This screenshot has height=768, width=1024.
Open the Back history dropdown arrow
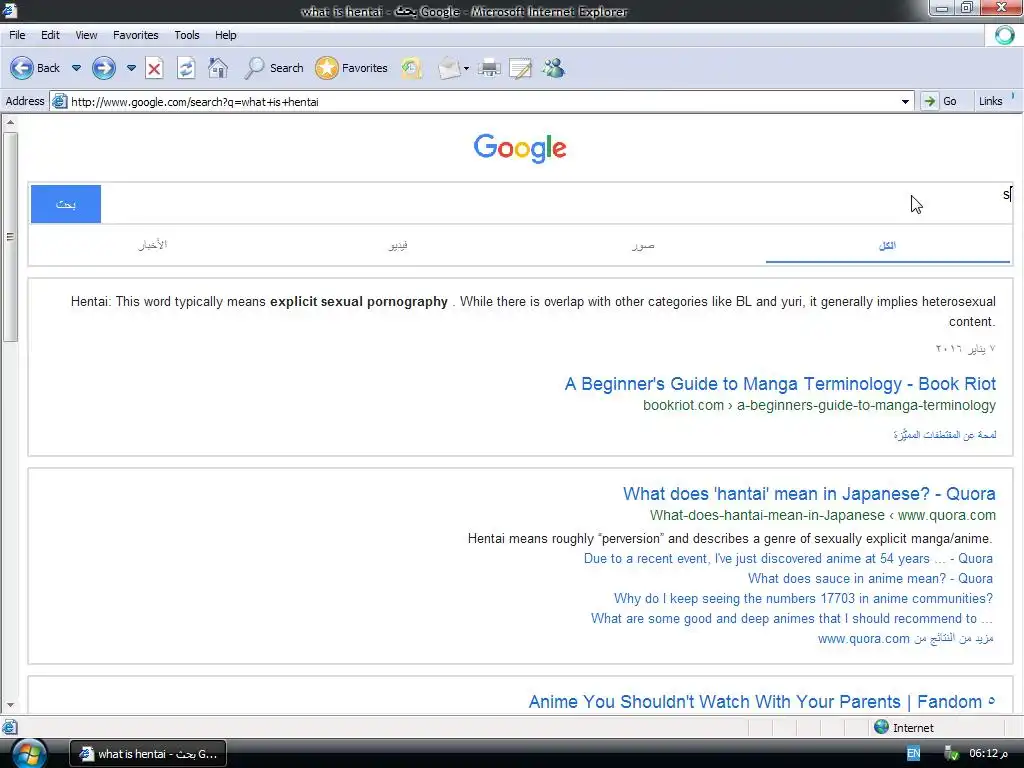pos(76,68)
